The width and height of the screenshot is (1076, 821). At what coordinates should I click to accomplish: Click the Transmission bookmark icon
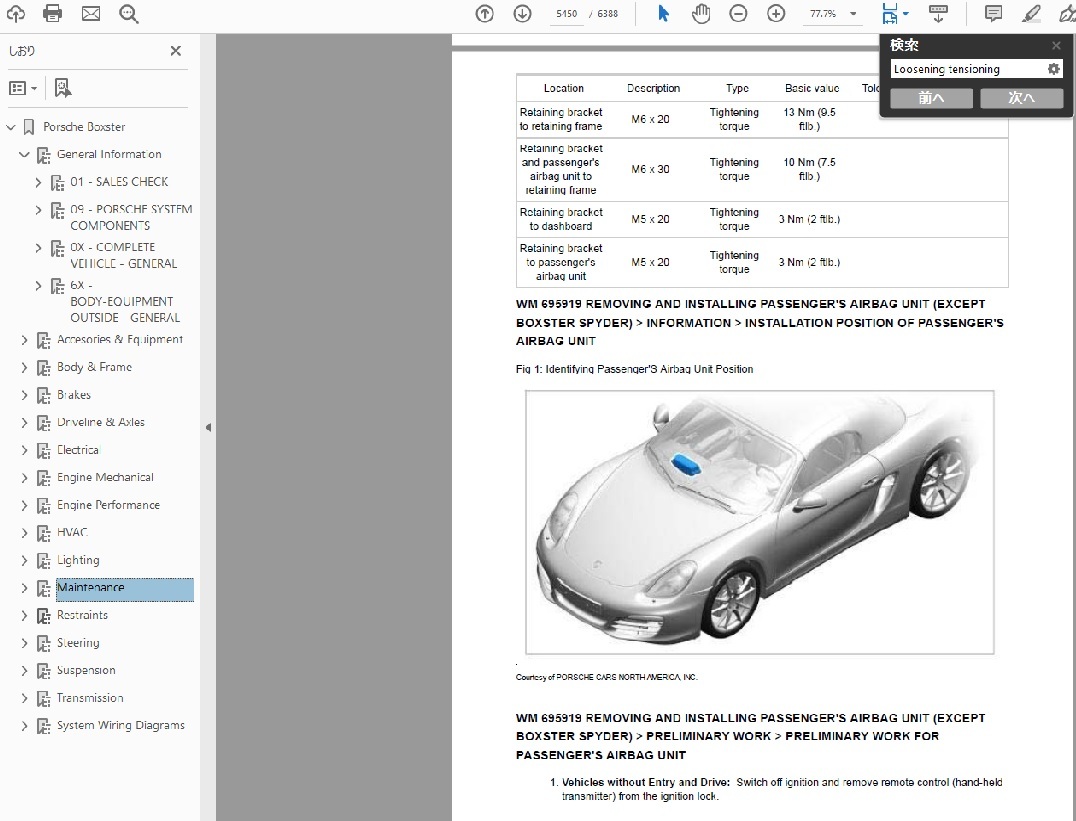(43, 699)
